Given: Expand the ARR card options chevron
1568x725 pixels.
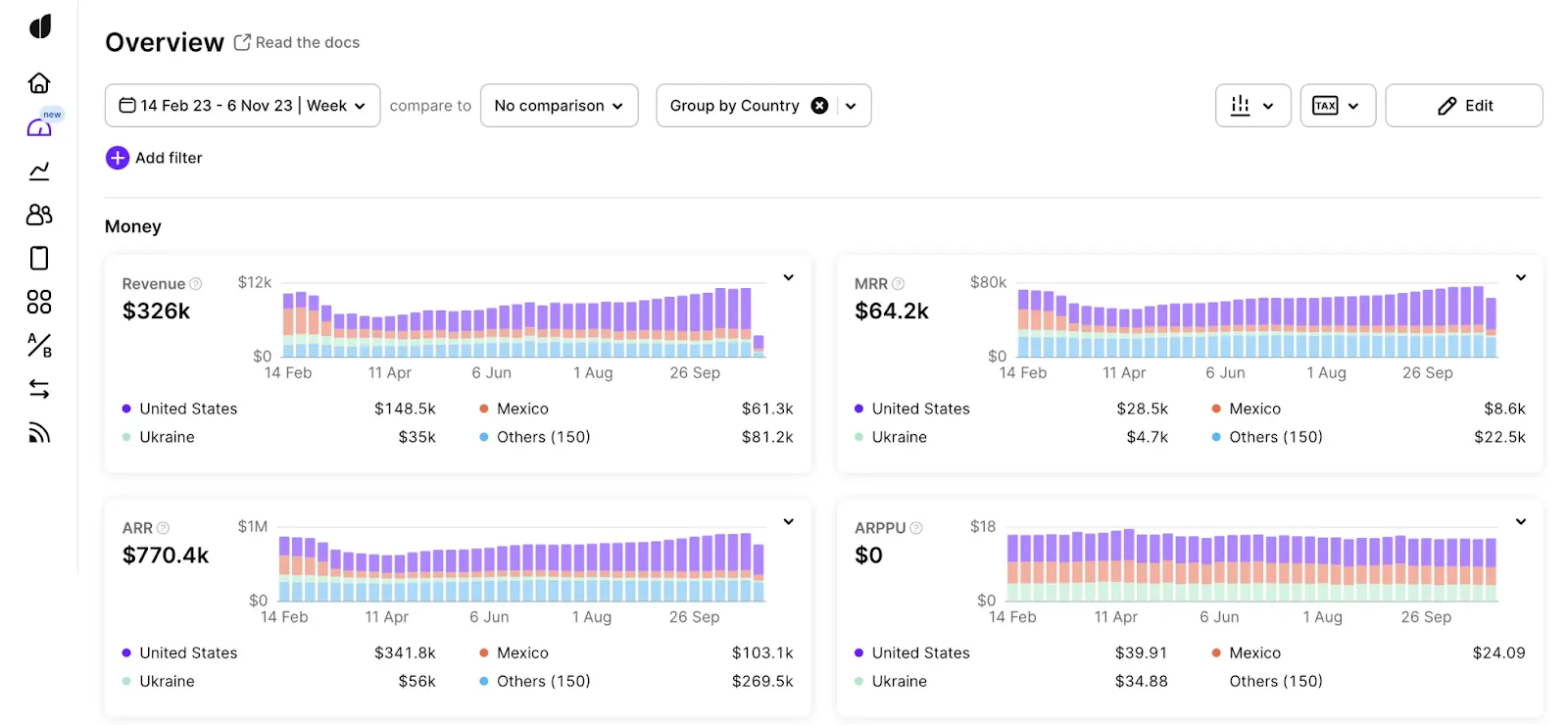Looking at the screenshot, I should [788, 522].
